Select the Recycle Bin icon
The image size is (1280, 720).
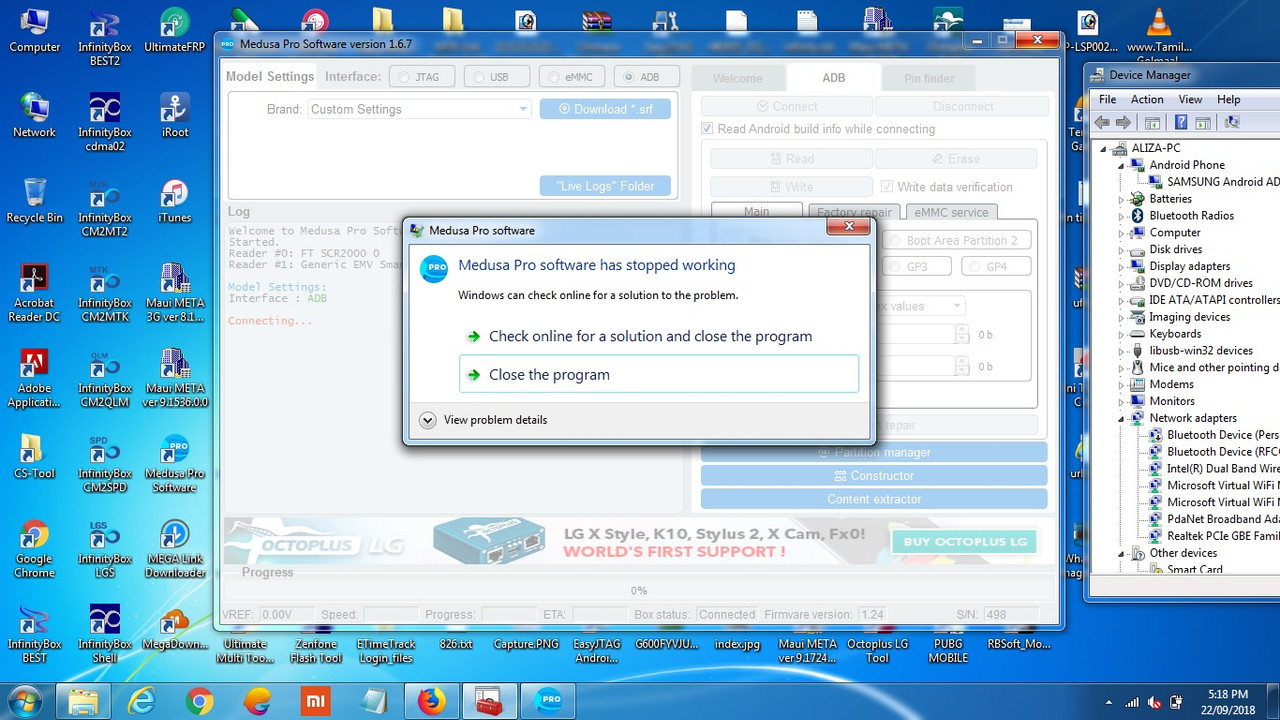[x=34, y=201]
